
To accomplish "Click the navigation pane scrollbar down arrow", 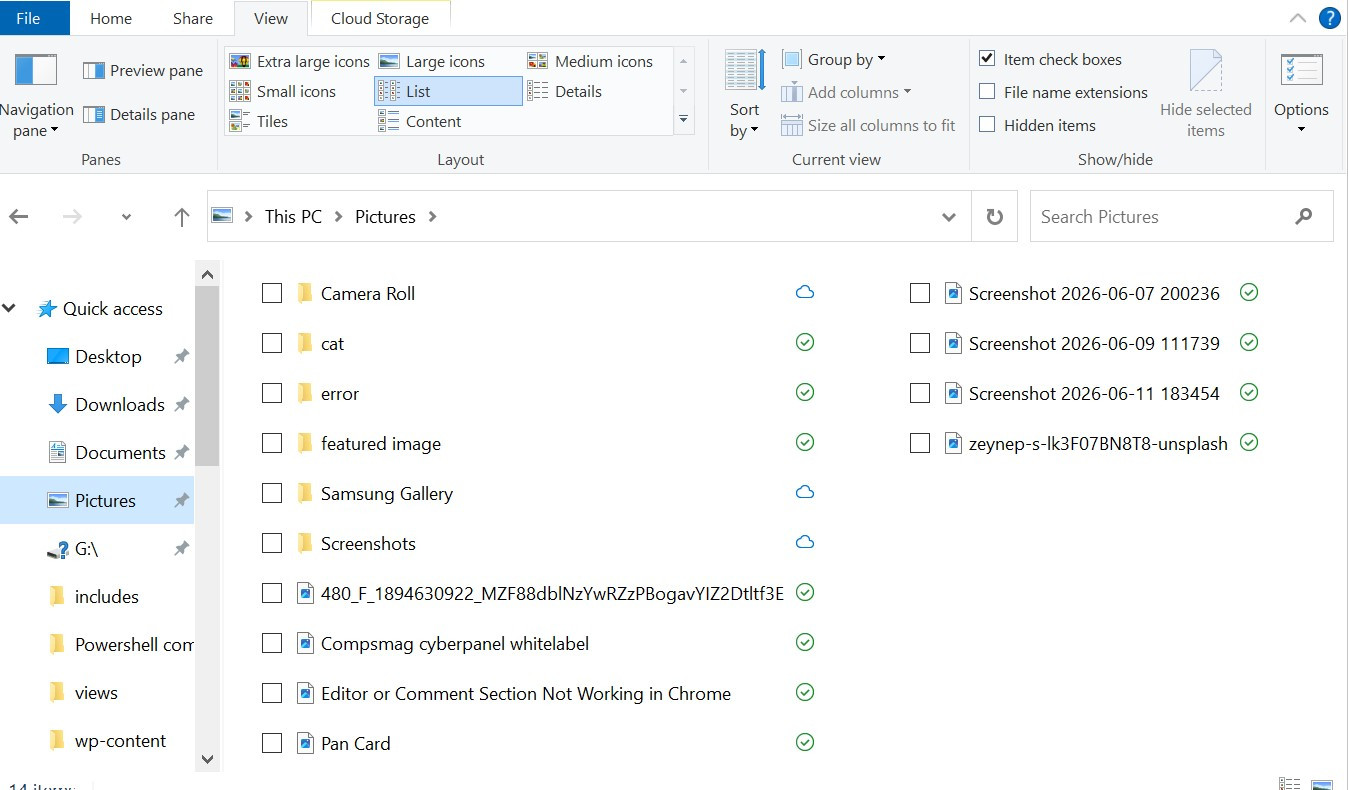I will coord(208,759).
